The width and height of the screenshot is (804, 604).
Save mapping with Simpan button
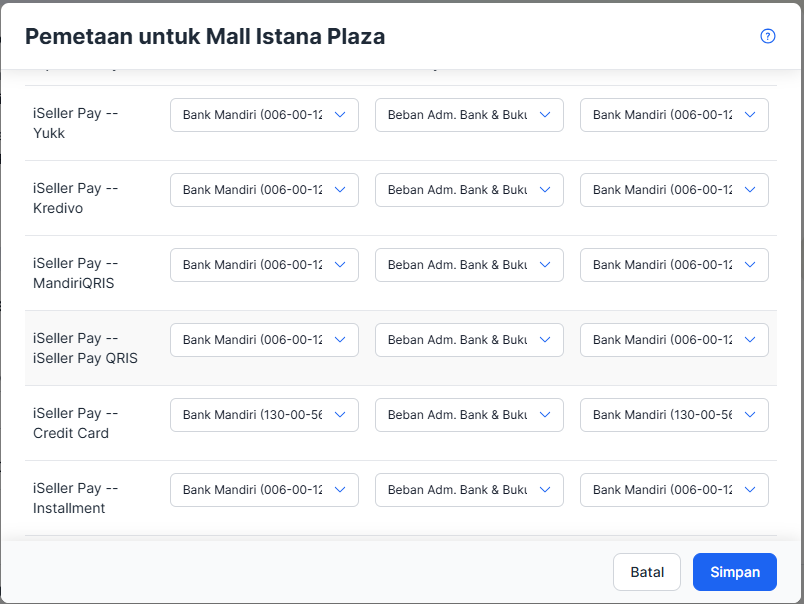[735, 572]
